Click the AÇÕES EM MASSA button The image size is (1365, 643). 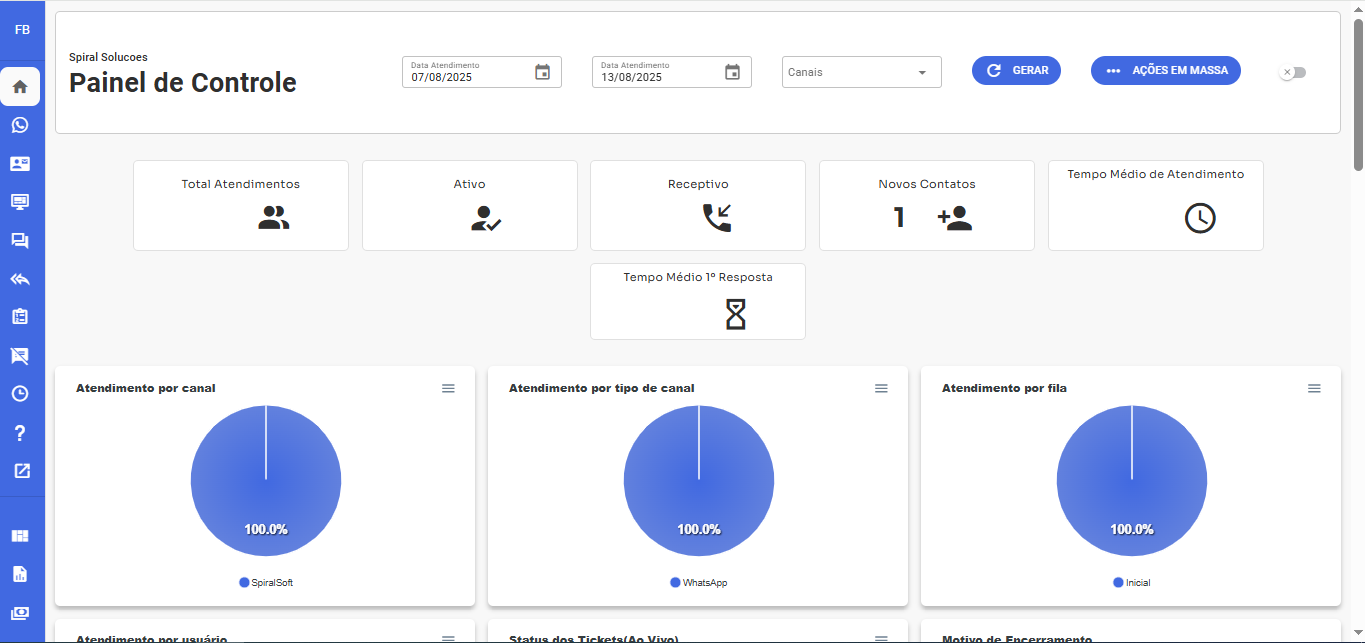1165,70
